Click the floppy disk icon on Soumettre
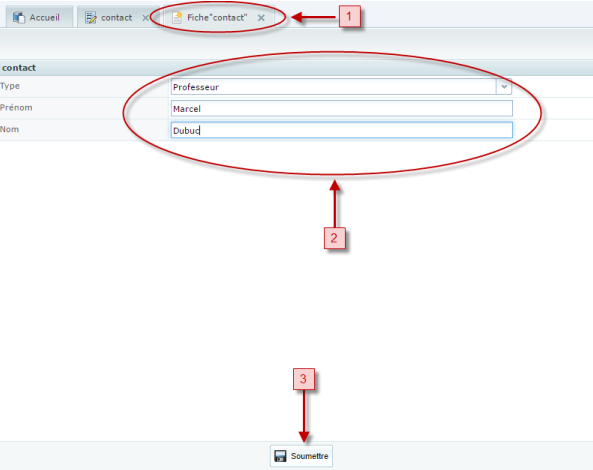The width and height of the screenshot is (593, 470). [x=280, y=456]
